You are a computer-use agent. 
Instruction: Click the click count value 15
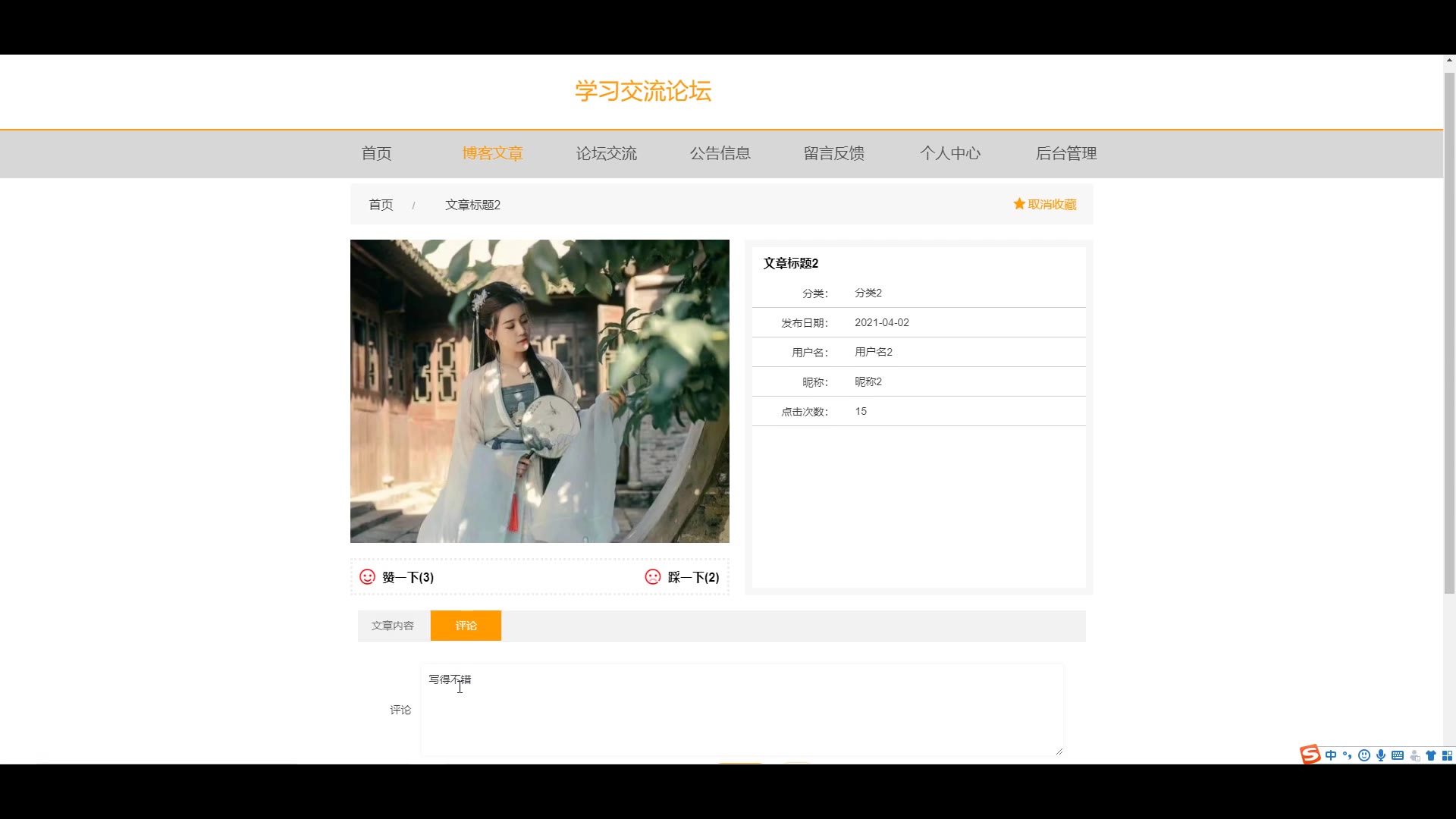click(x=861, y=411)
